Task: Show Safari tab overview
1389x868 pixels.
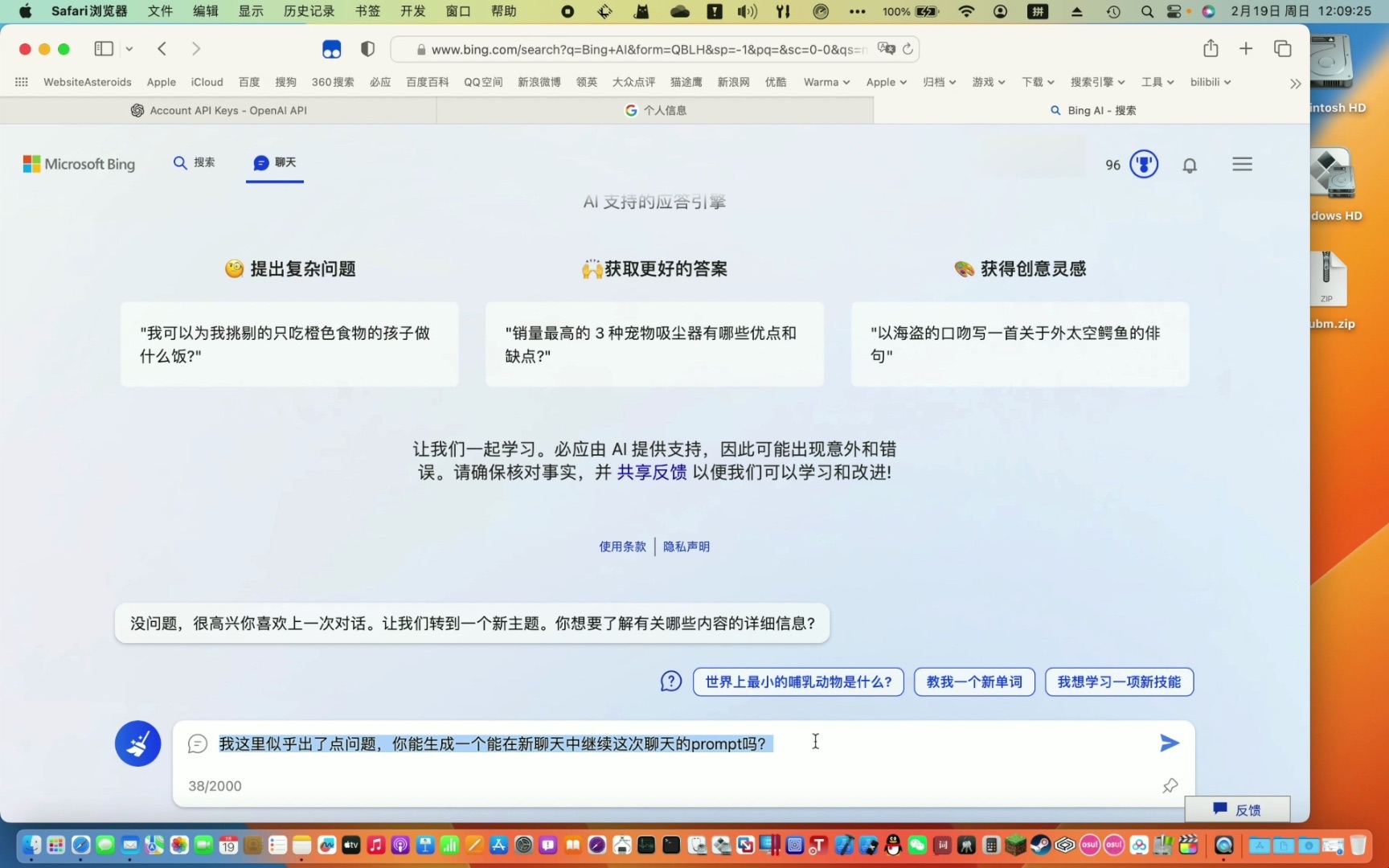Action: pos(1282,49)
